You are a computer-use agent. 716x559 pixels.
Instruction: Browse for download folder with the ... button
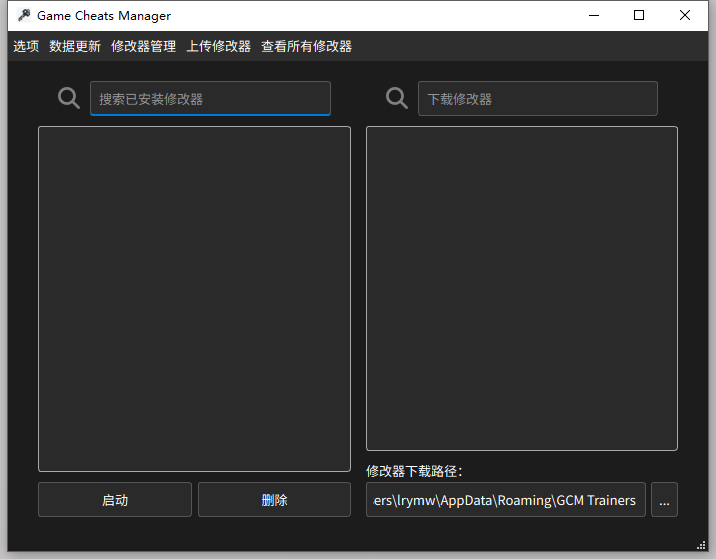pos(664,500)
